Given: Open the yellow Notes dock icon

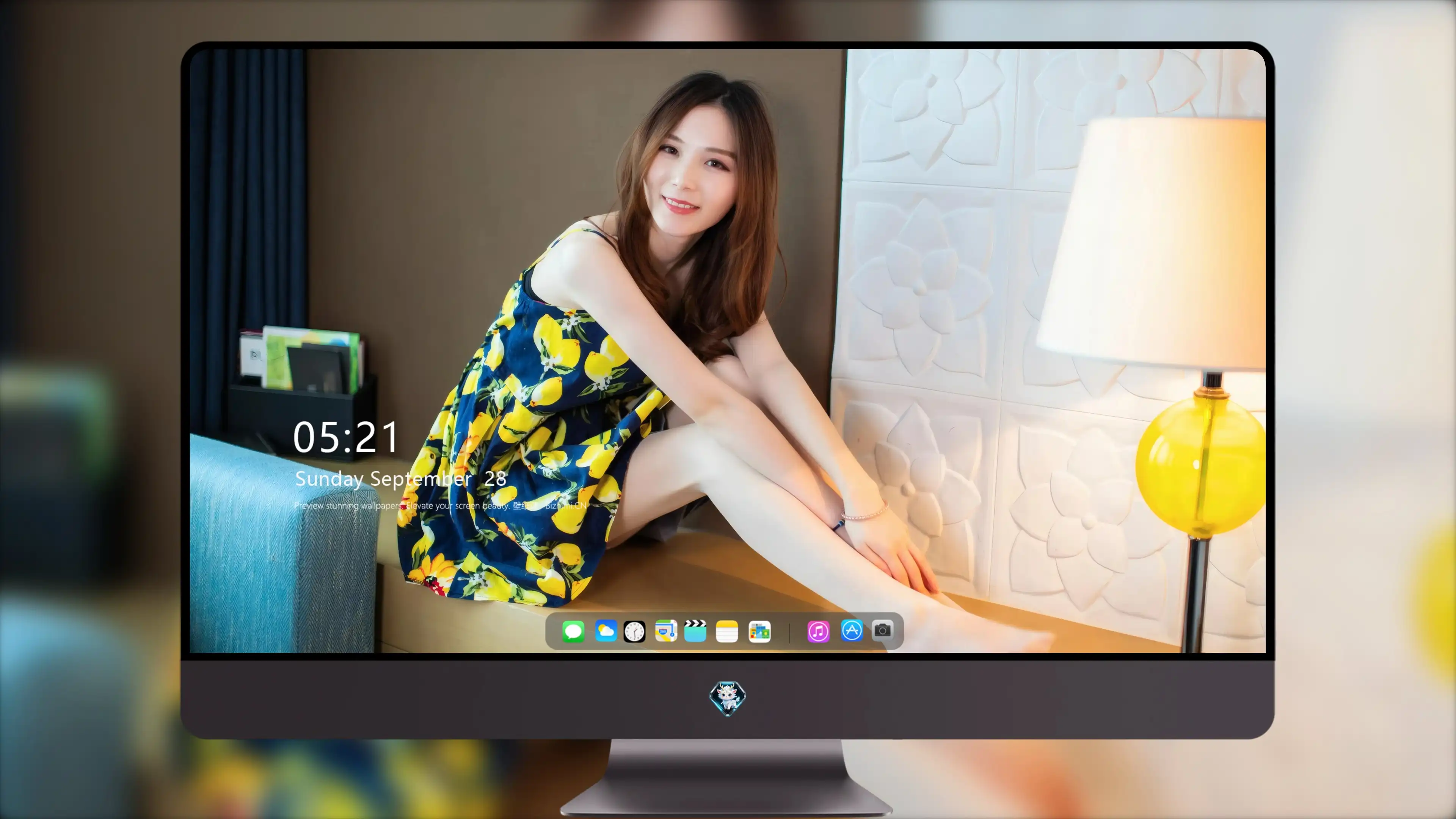Looking at the screenshot, I should pos(727,631).
